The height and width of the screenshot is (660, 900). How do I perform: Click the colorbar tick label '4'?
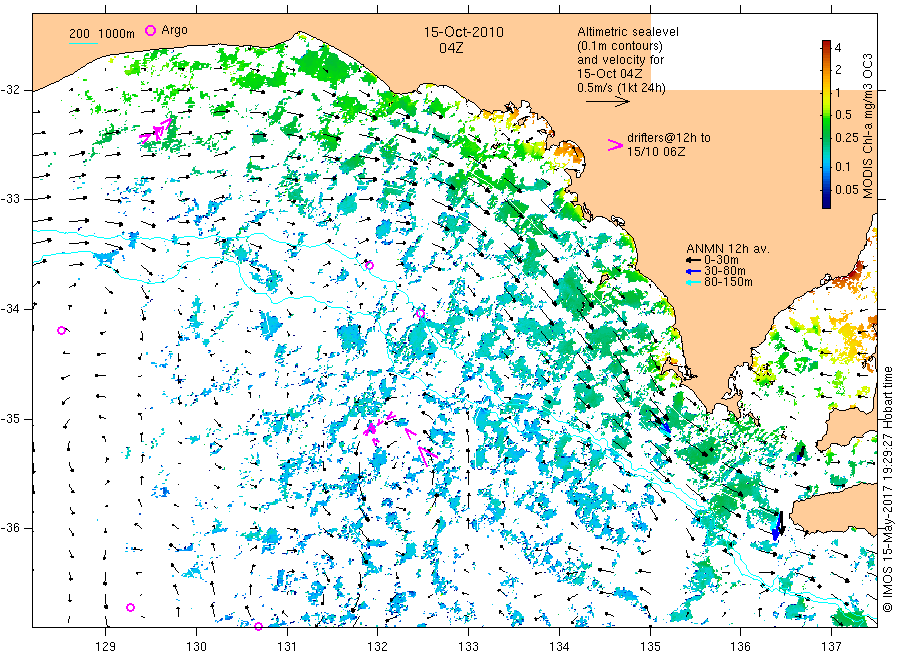pos(837,48)
